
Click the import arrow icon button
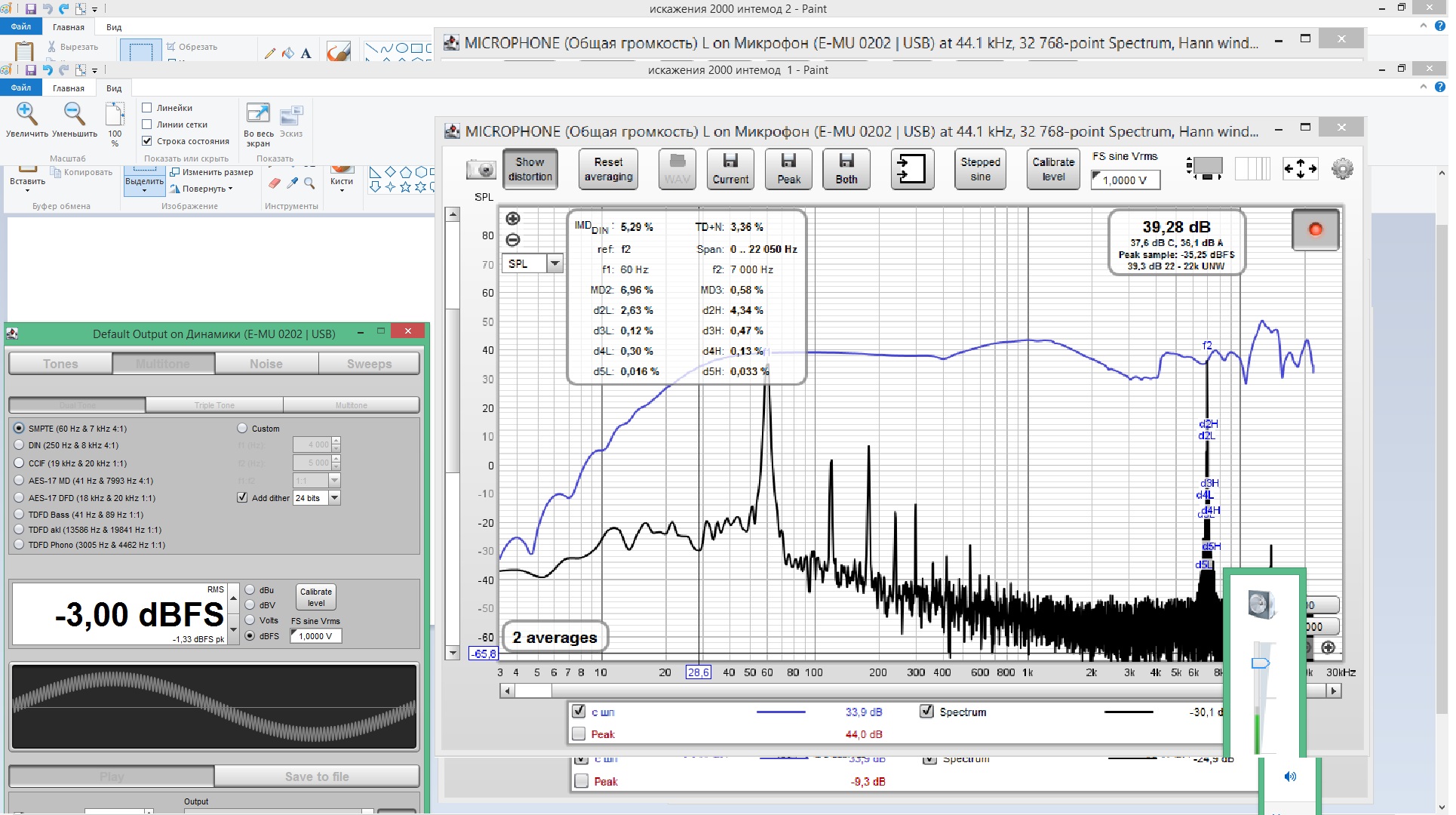click(911, 168)
